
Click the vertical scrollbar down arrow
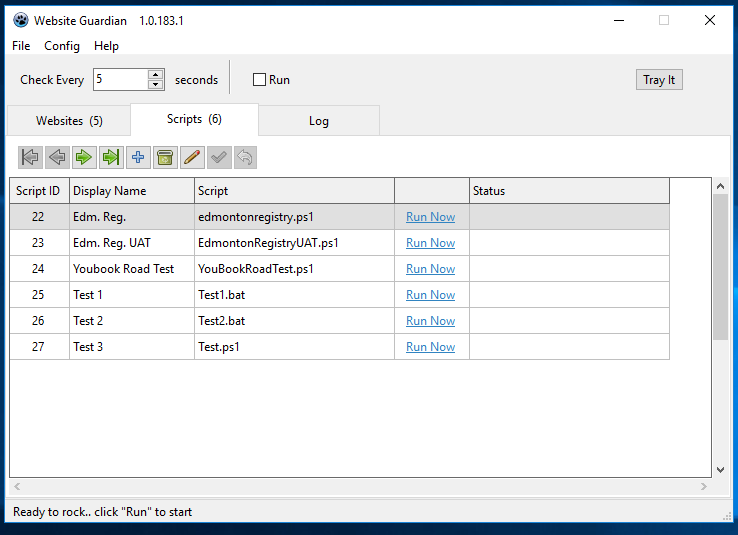(x=720, y=470)
